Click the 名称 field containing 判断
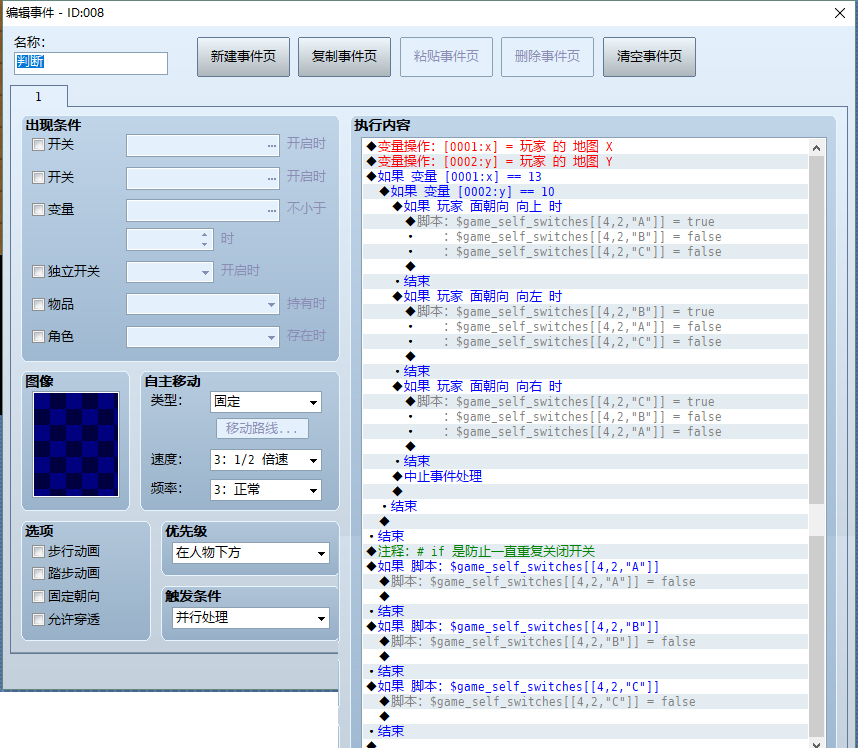 (x=91, y=63)
